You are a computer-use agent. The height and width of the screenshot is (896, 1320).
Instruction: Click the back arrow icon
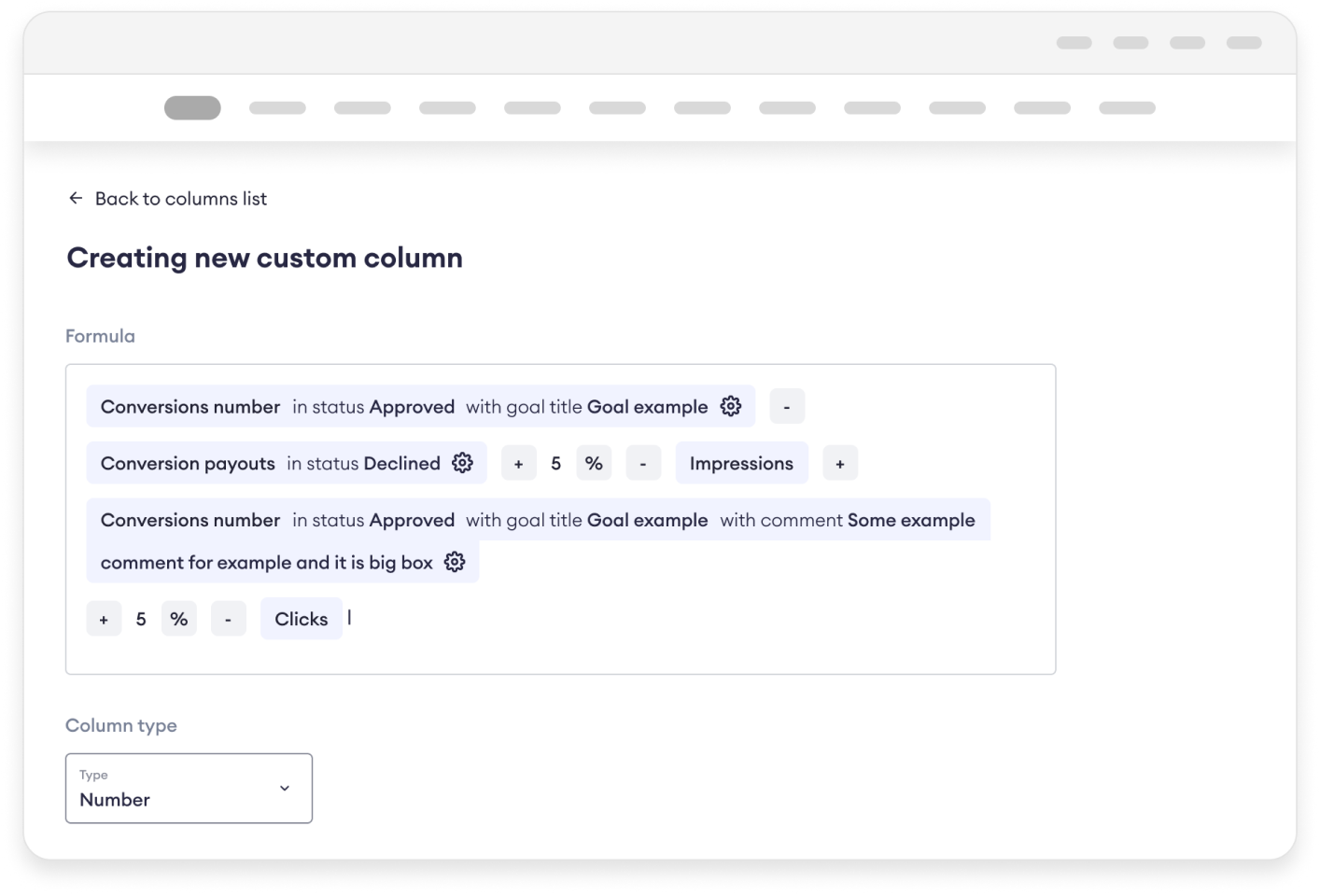[x=76, y=199]
